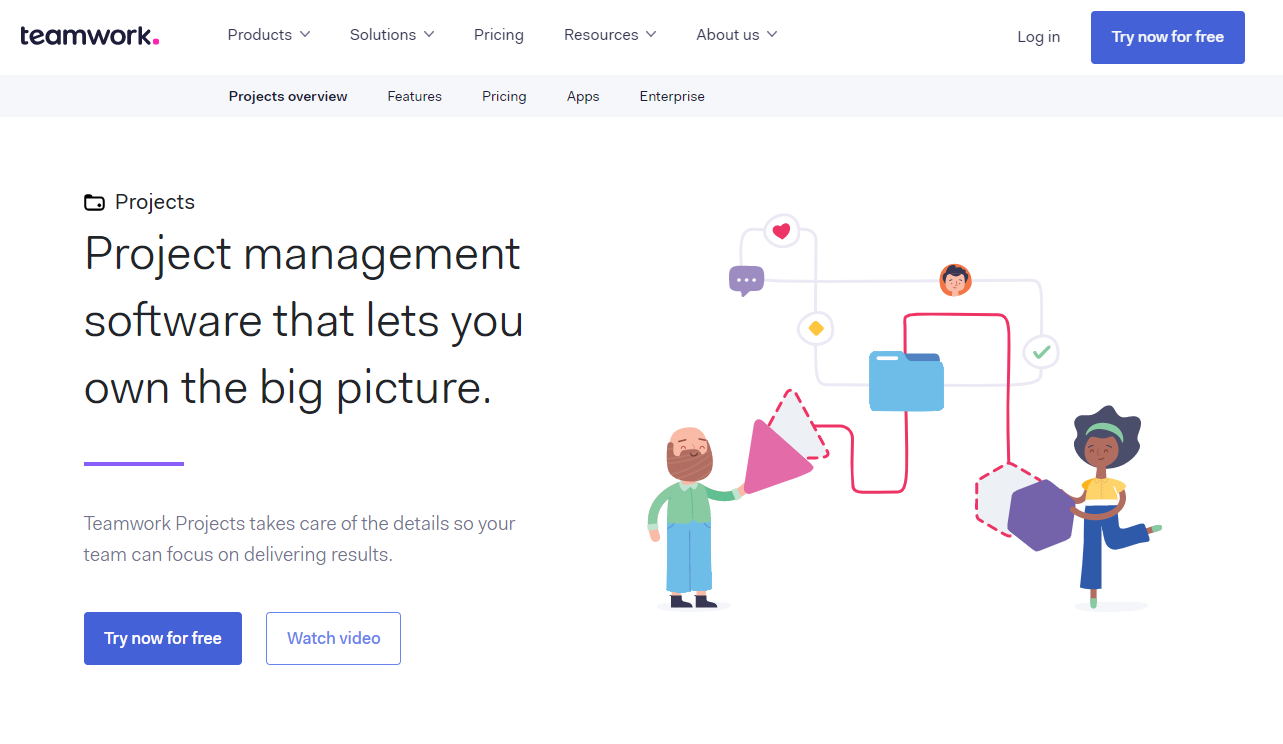Click the teamwork logo
Viewport: 1283px width, 744px height.
pos(89,36)
